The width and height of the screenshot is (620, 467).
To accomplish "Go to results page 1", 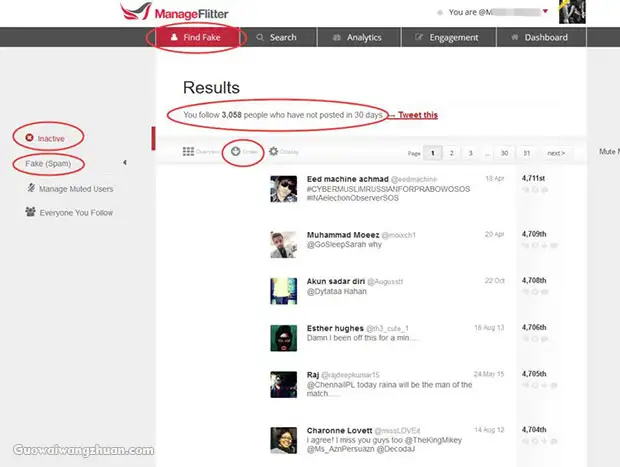I will (x=433, y=153).
